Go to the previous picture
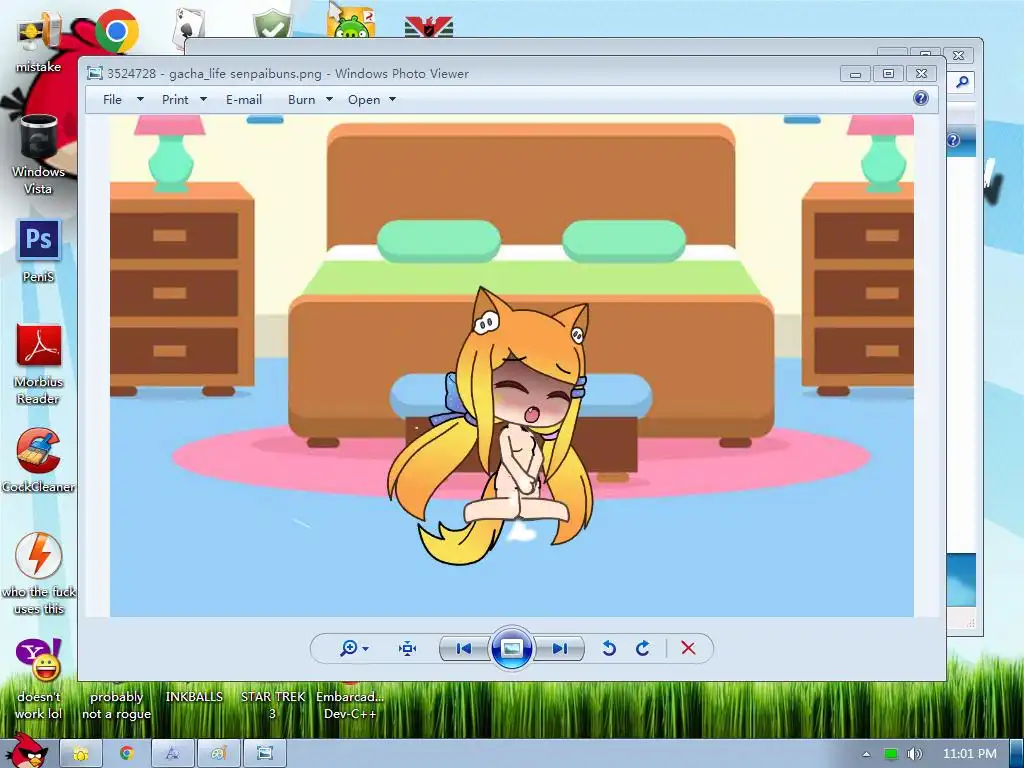Viewport: 1024px width, 768px height. (464, 648)
